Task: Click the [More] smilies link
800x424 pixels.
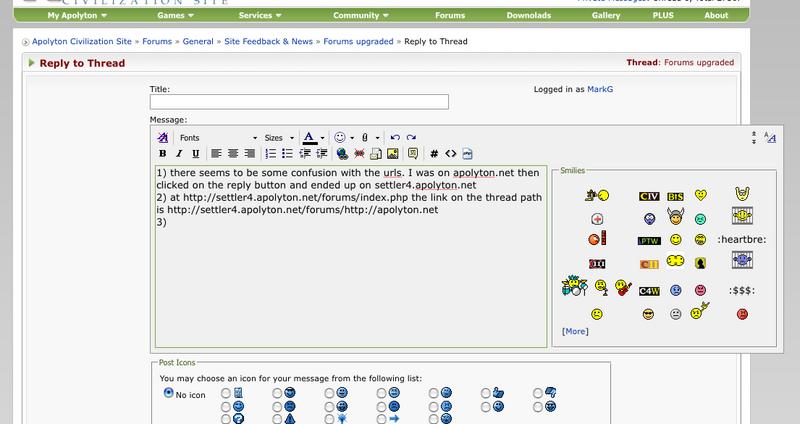Action: 575,330
